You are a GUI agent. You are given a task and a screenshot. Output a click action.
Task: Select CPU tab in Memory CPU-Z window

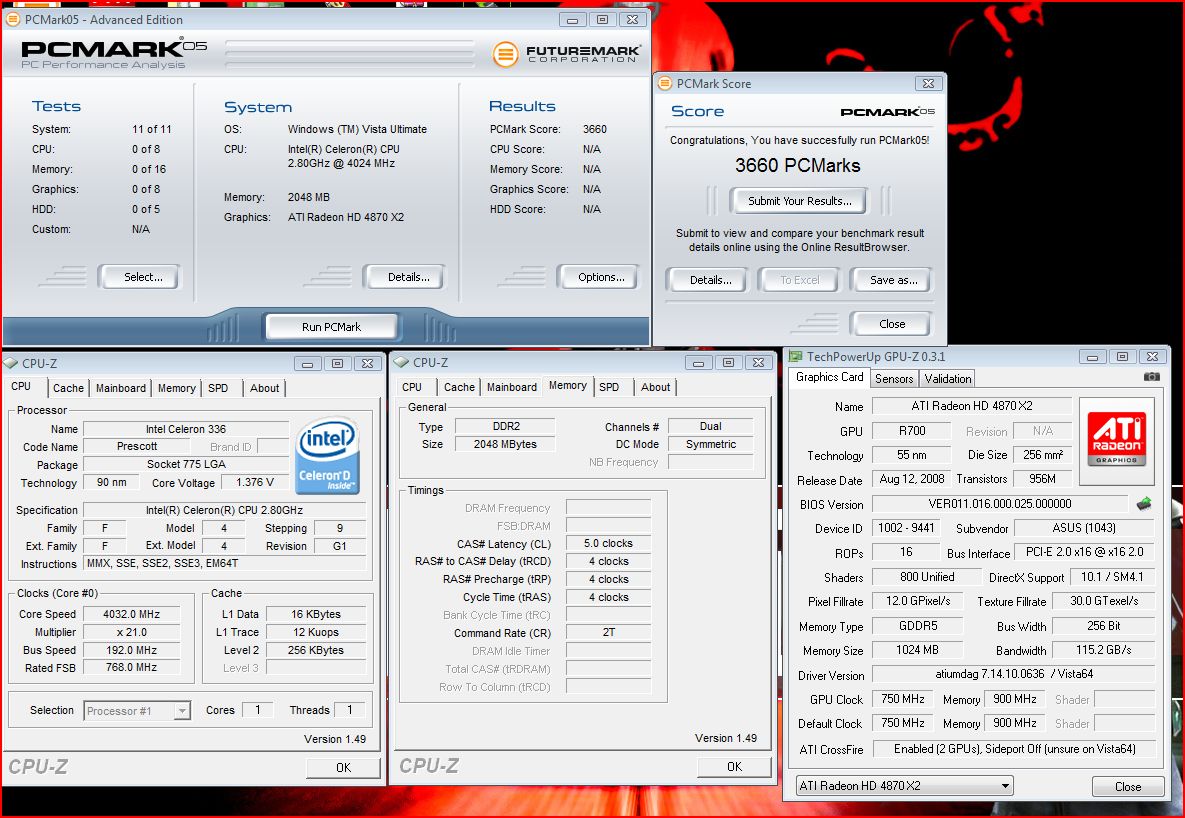[412, 387]
